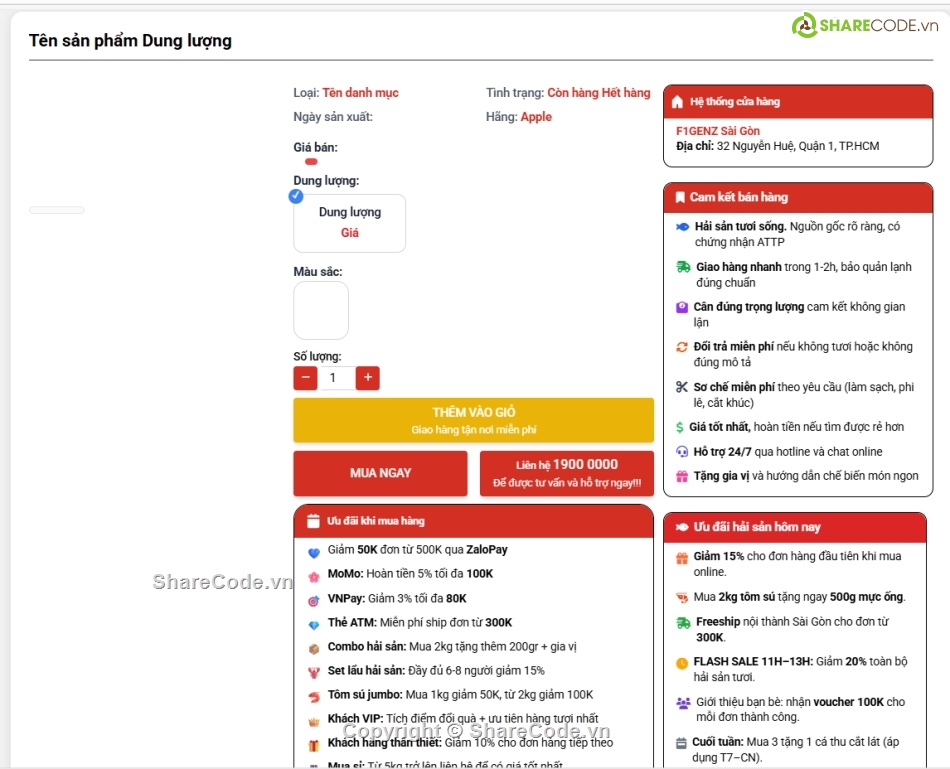Screen dimensions: 950x769
Task: Click the gift icon beside Tặng gia vị
Action: (x=682, y=477)
